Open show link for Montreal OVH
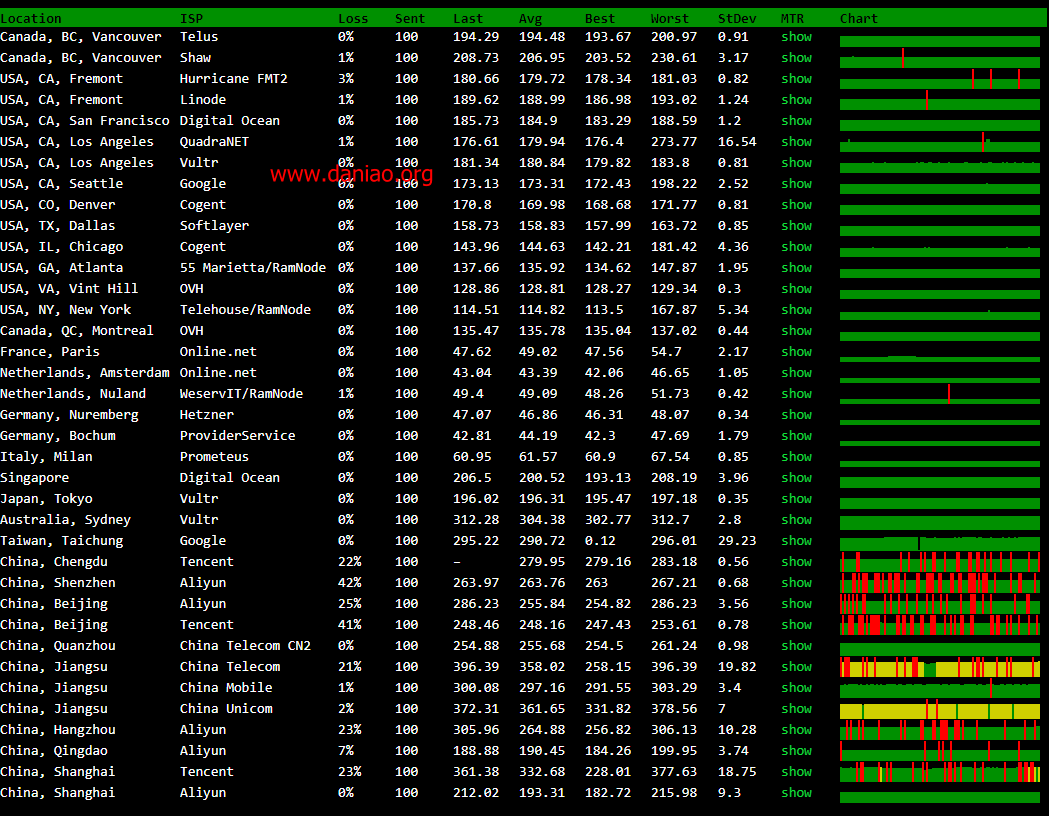 click(x=796, y=330)
